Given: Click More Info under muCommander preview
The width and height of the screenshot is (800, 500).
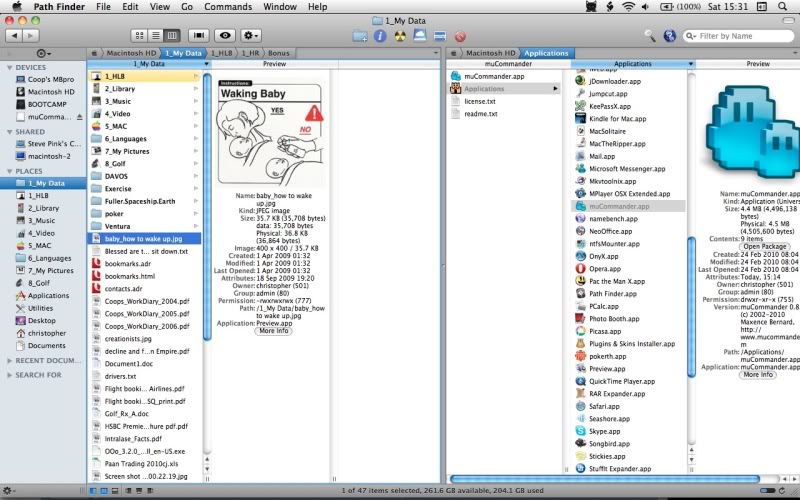Looking at the screenshot, I should click(758, 374).
